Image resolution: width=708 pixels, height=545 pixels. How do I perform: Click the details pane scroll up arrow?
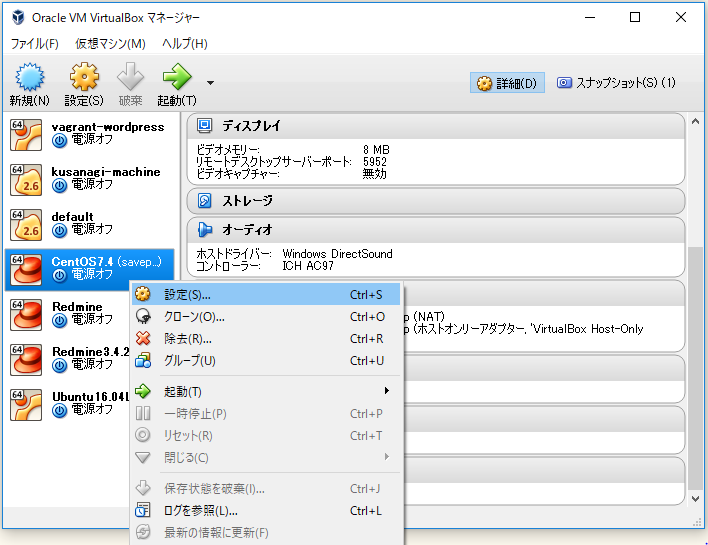click(695, 121)
